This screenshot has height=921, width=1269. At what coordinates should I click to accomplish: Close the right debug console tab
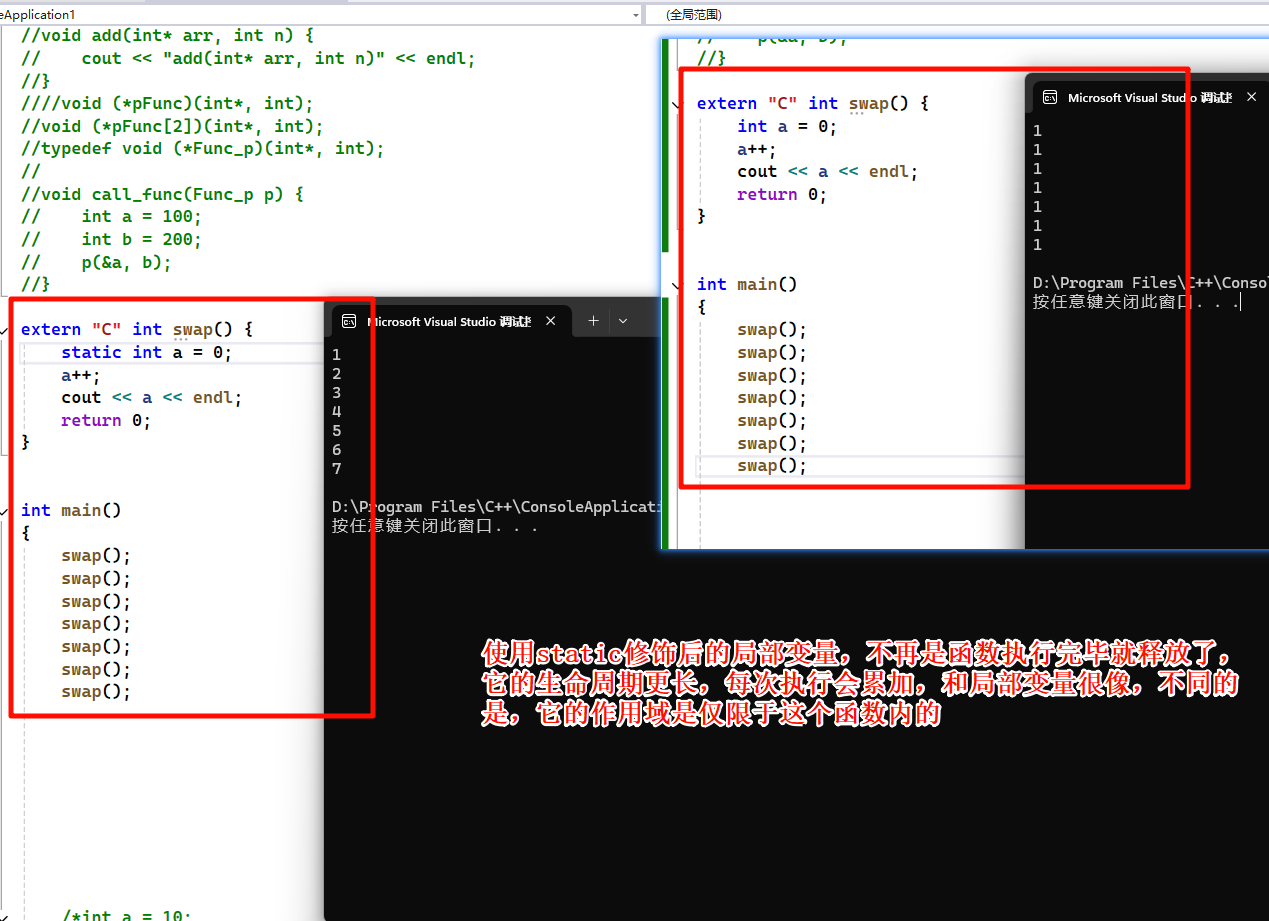[1252, 97]
